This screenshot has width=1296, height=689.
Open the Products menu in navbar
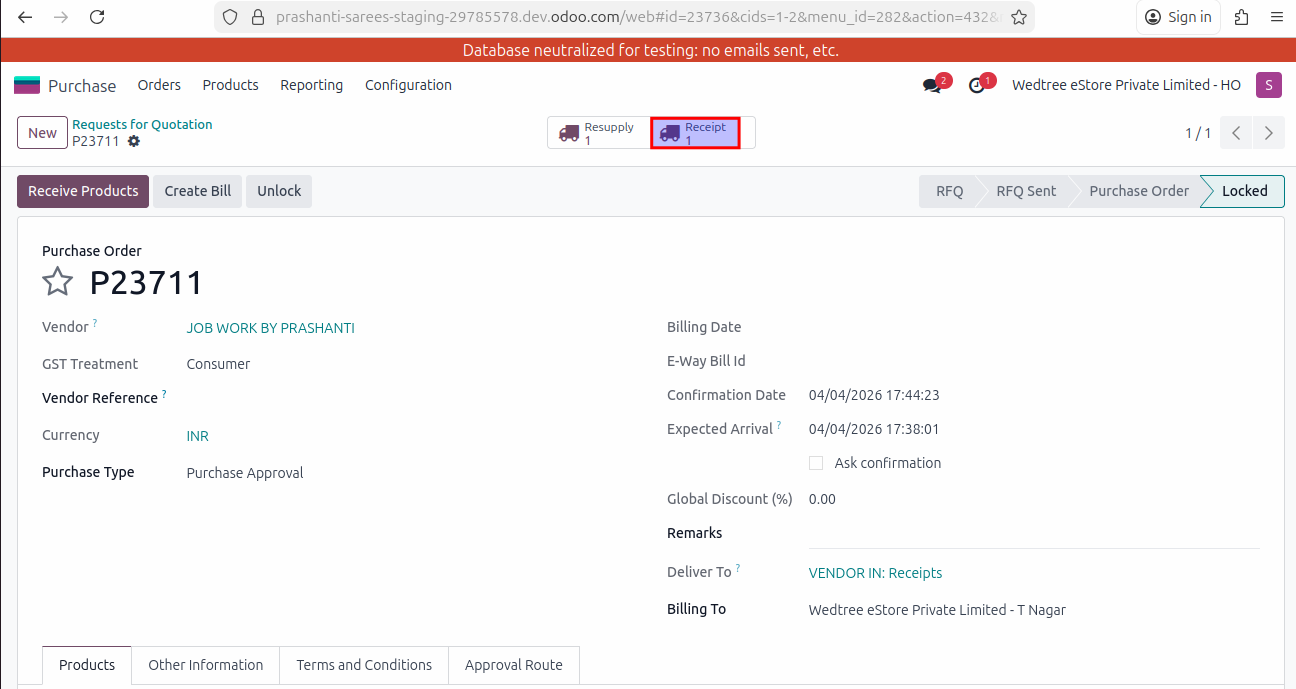tap(230, 85)
